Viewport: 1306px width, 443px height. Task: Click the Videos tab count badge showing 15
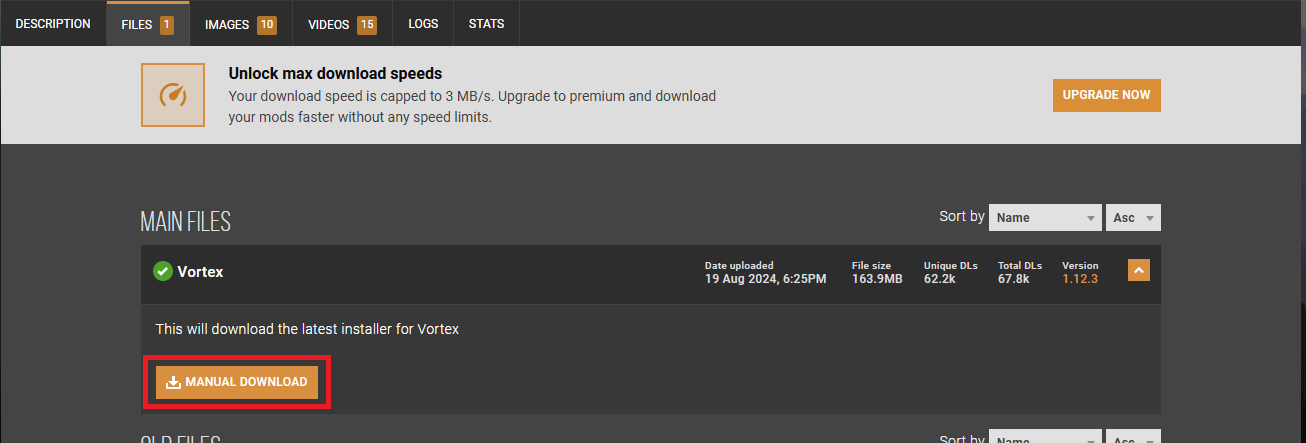coord(367,24)
